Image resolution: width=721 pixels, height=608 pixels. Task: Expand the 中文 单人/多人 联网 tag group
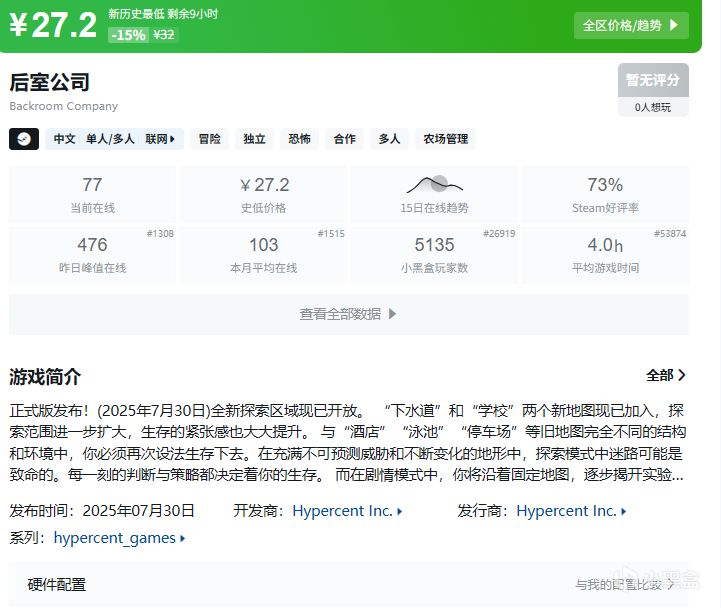114,139
